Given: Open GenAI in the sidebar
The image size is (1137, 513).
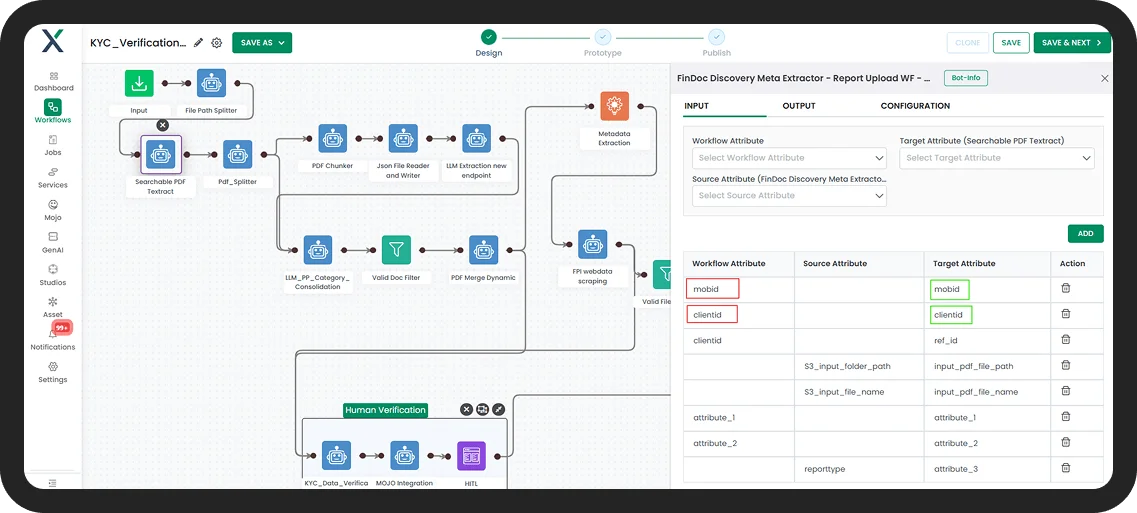Looking at the screenshot, I should (53, 242).
